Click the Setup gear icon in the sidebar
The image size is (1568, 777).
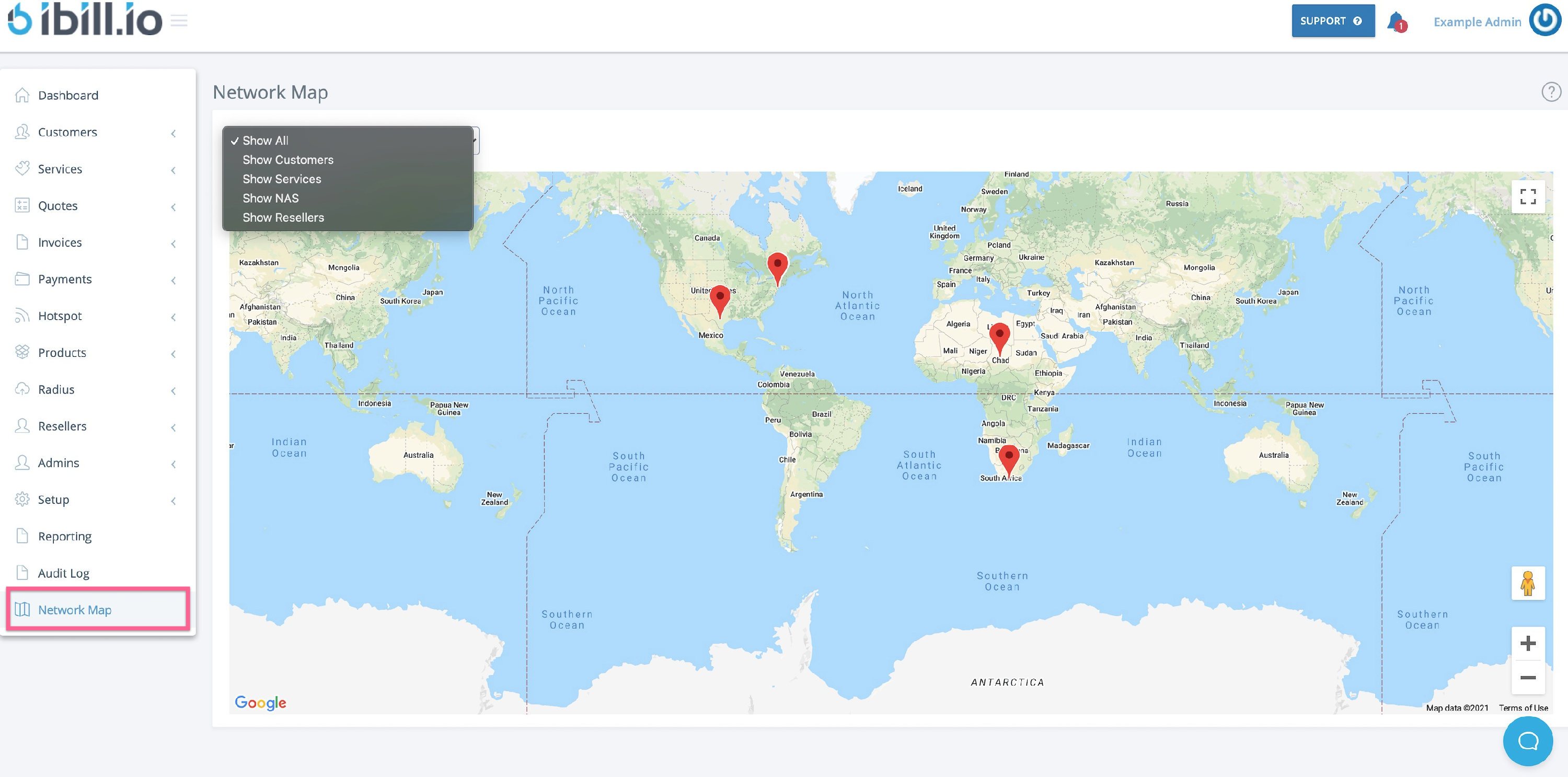(22, 499)
